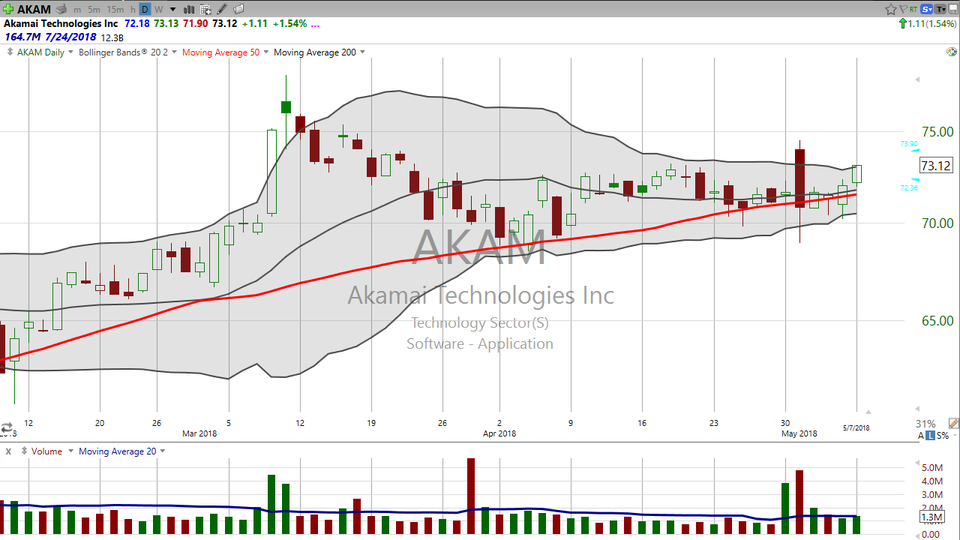Screen dimensions: 960x540
Task: Switch to the 15m time frame
Action: tap(115, 10)
